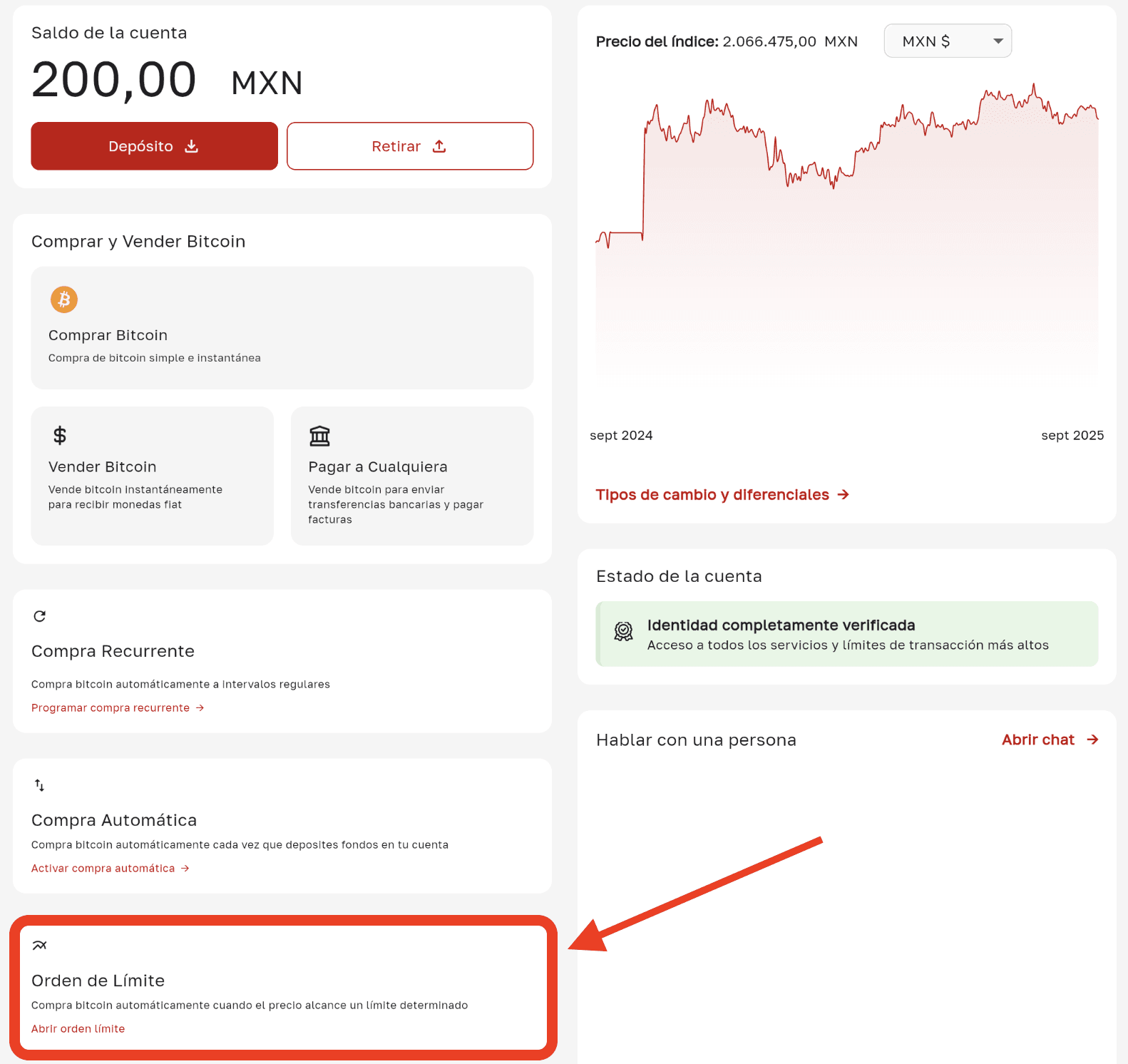
Task: Choose the Pagar a Cualquiera card
Action: pyautogui.click(x=412, y=476)
